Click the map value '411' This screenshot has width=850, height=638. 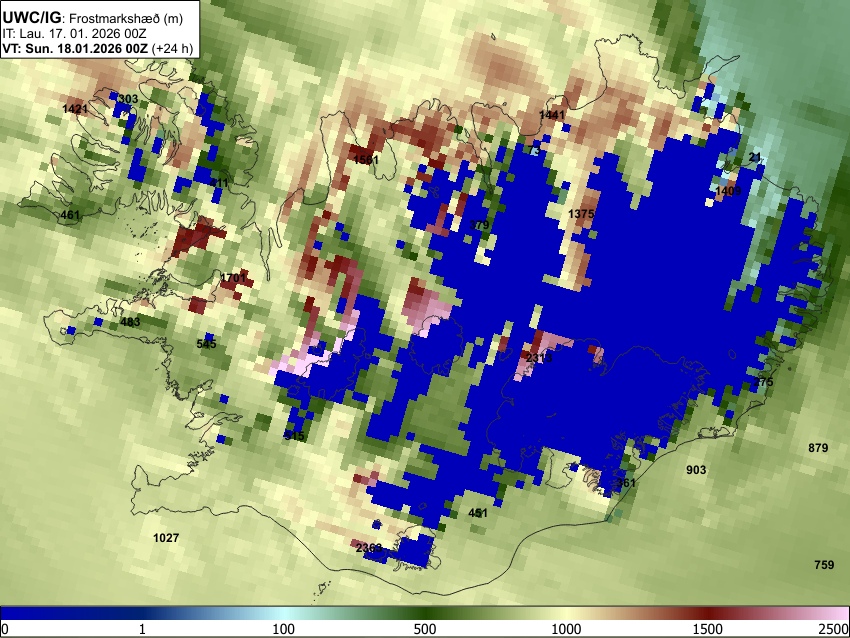click(219, 183)
